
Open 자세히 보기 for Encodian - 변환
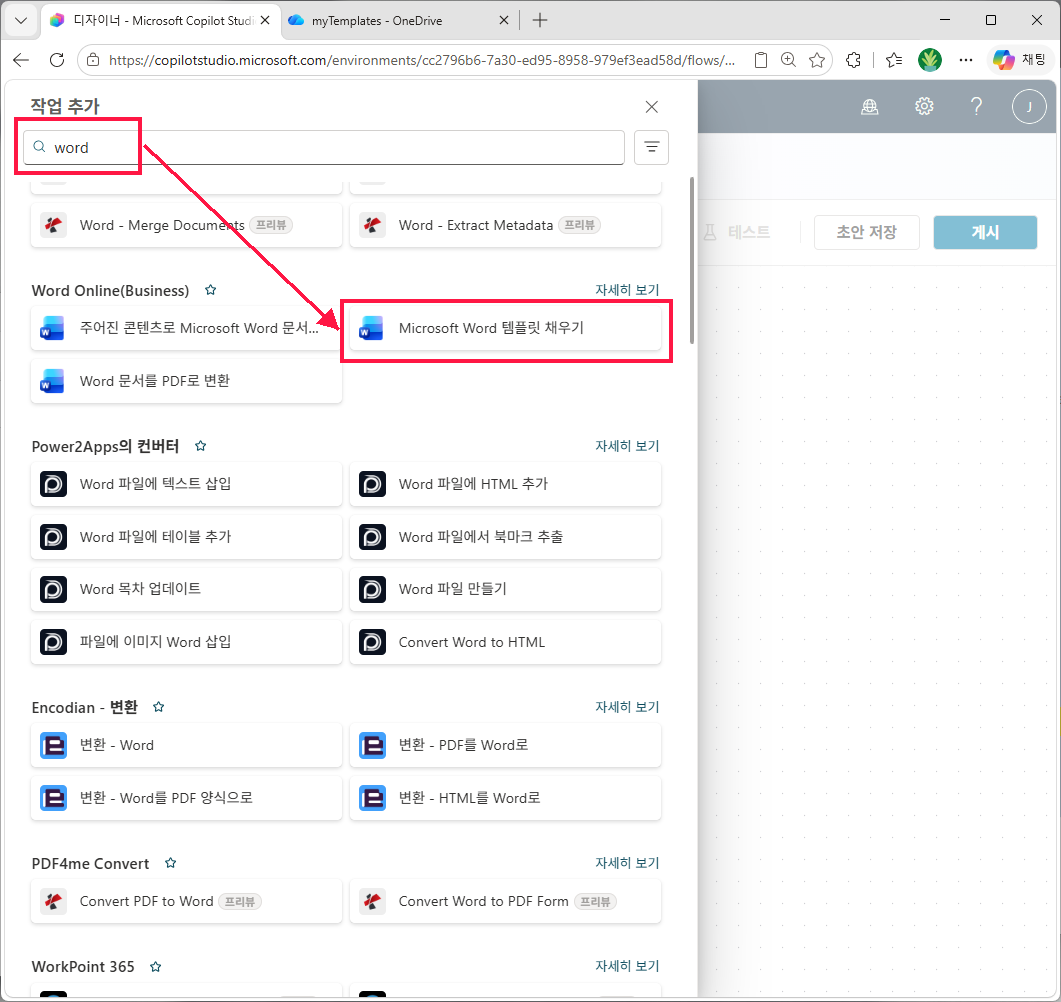[627, 706]
